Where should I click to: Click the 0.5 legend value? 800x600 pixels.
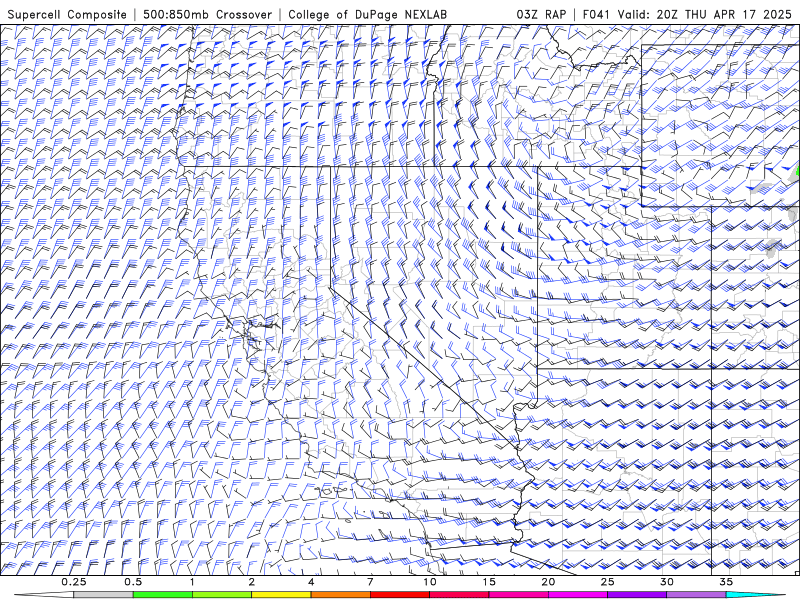[x=133, y=582]
